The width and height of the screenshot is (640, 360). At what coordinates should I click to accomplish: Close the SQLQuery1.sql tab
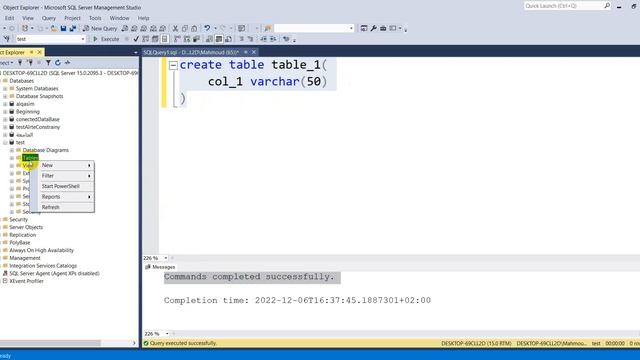(x=254, y=52)
